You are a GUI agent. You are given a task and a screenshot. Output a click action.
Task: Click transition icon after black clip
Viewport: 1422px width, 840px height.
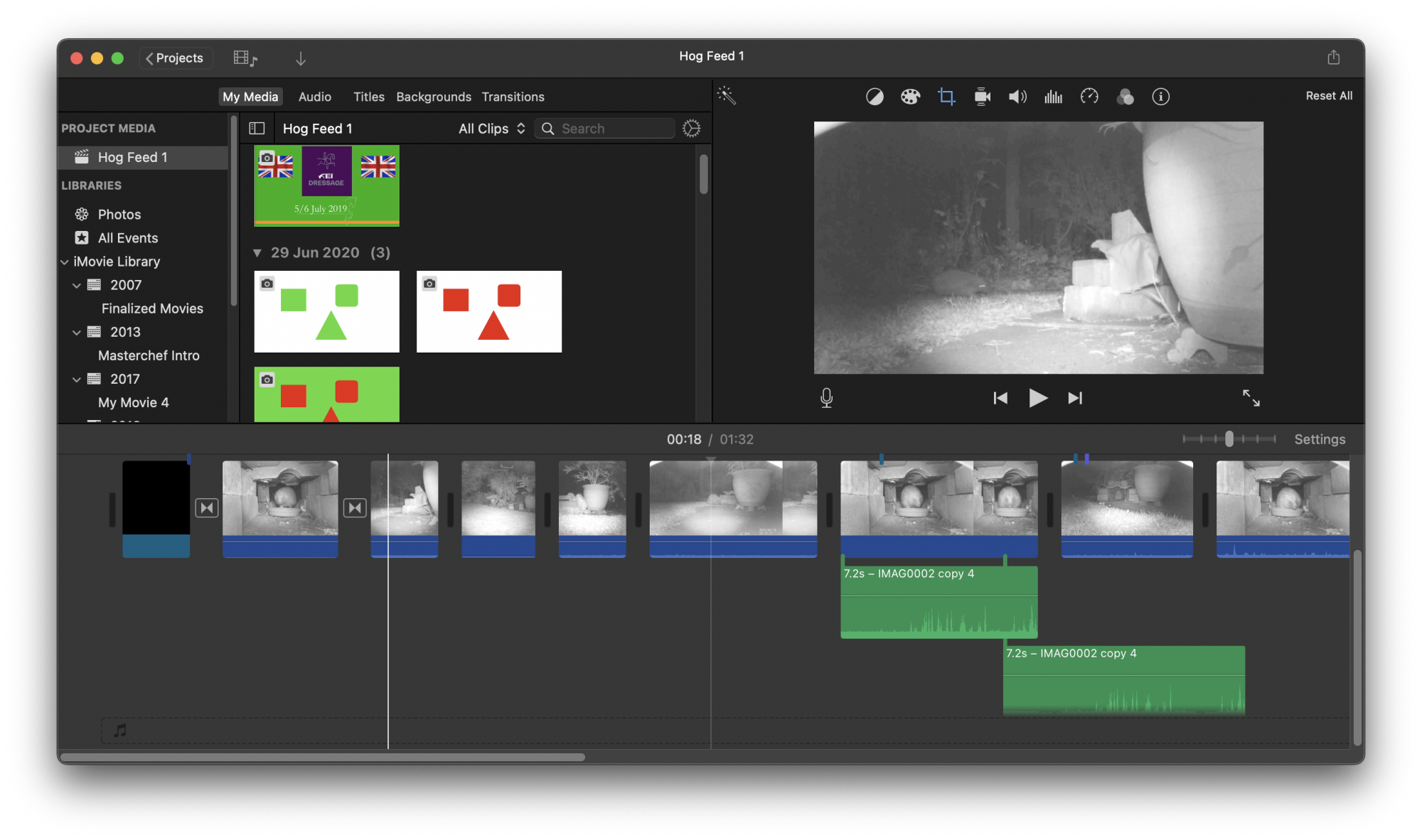coord(207,507)
